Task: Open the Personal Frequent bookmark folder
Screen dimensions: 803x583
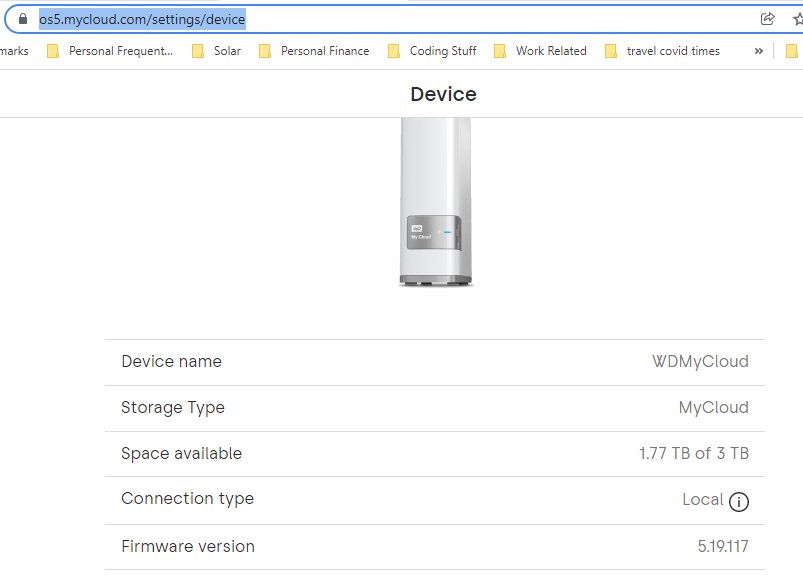Action: (x=110, y=51)
